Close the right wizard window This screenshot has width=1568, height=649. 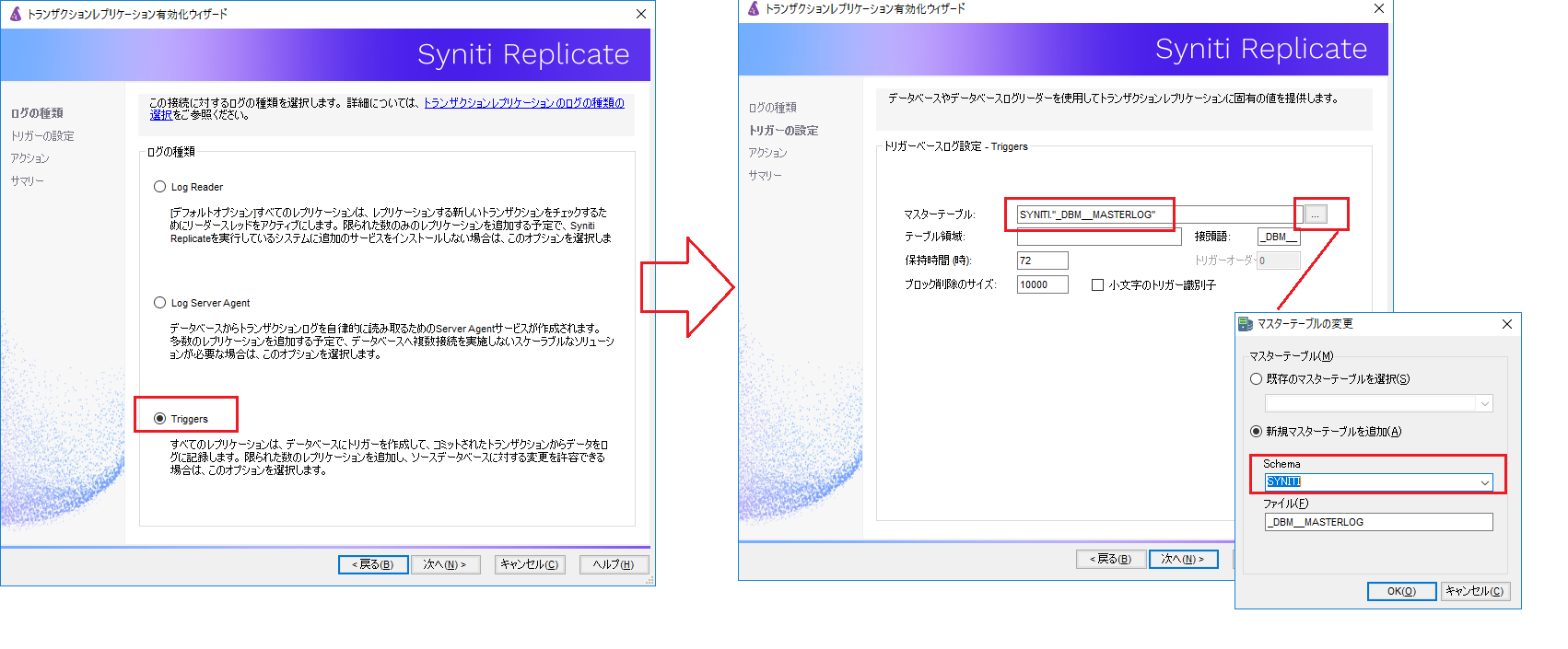click(1379, 8)
